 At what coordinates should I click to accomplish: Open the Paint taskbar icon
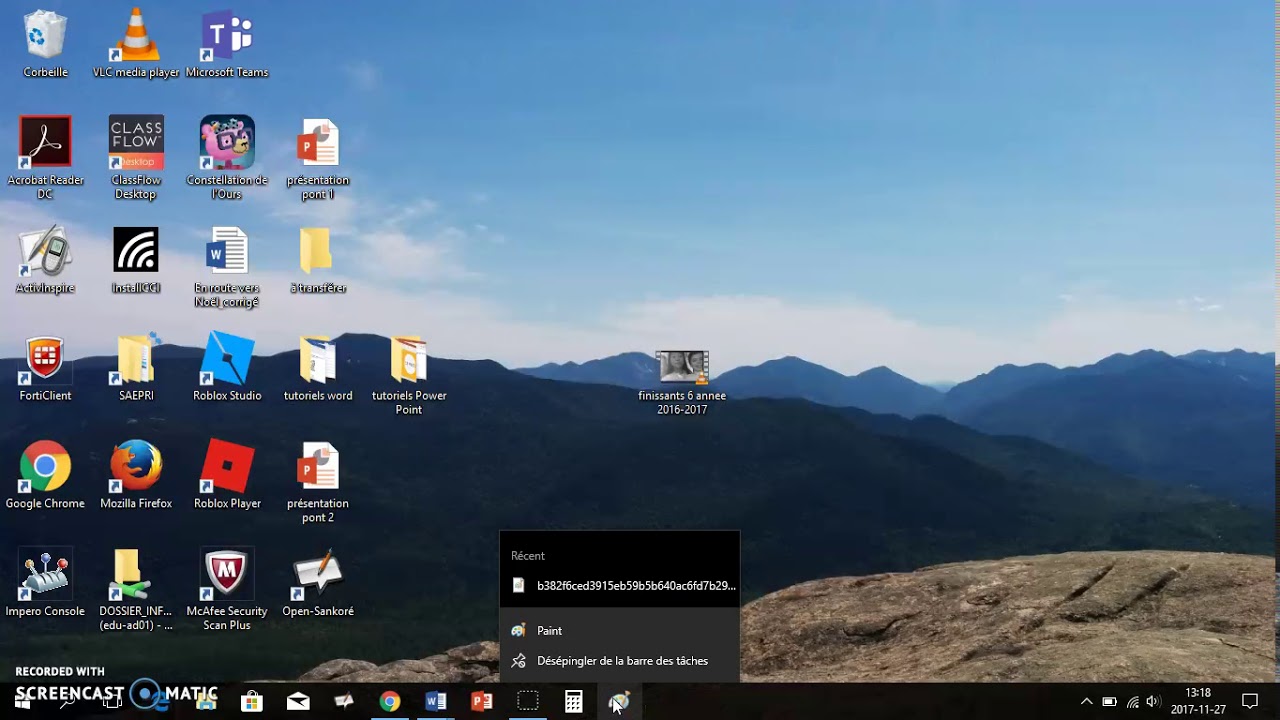620,702
